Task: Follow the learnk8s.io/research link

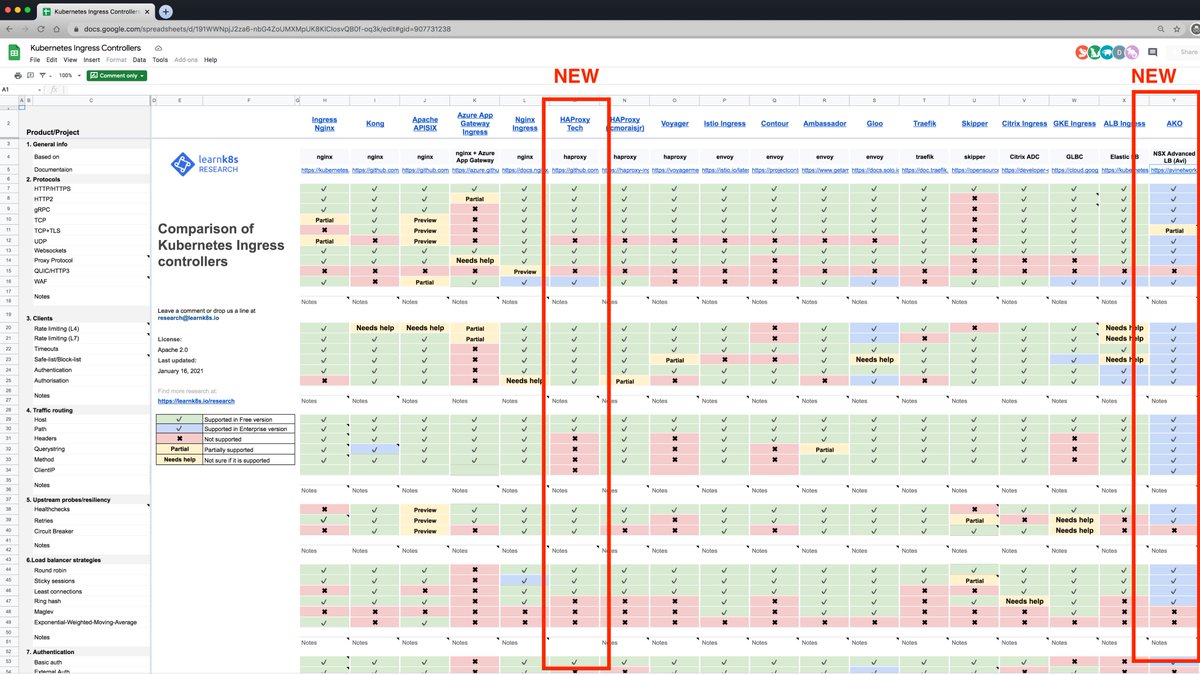Action: (x=196, y=400)
